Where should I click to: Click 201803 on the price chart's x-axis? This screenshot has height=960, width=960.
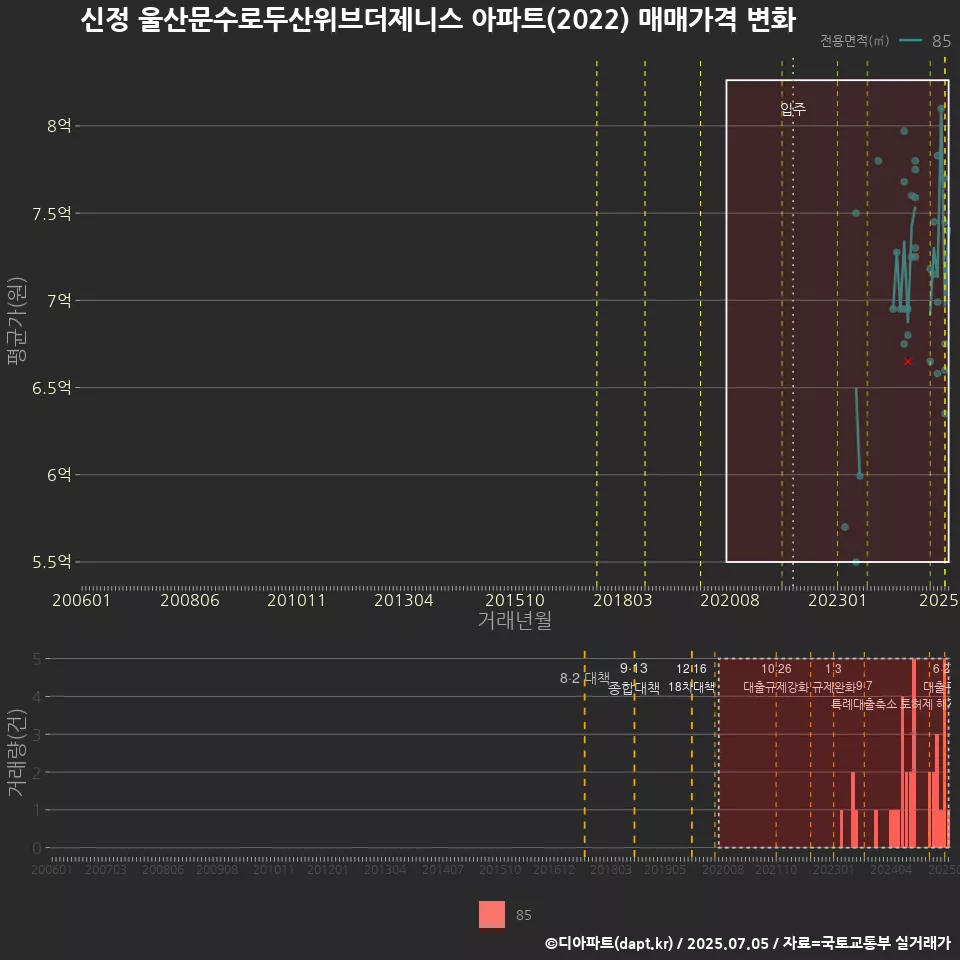tap(623, 599)
